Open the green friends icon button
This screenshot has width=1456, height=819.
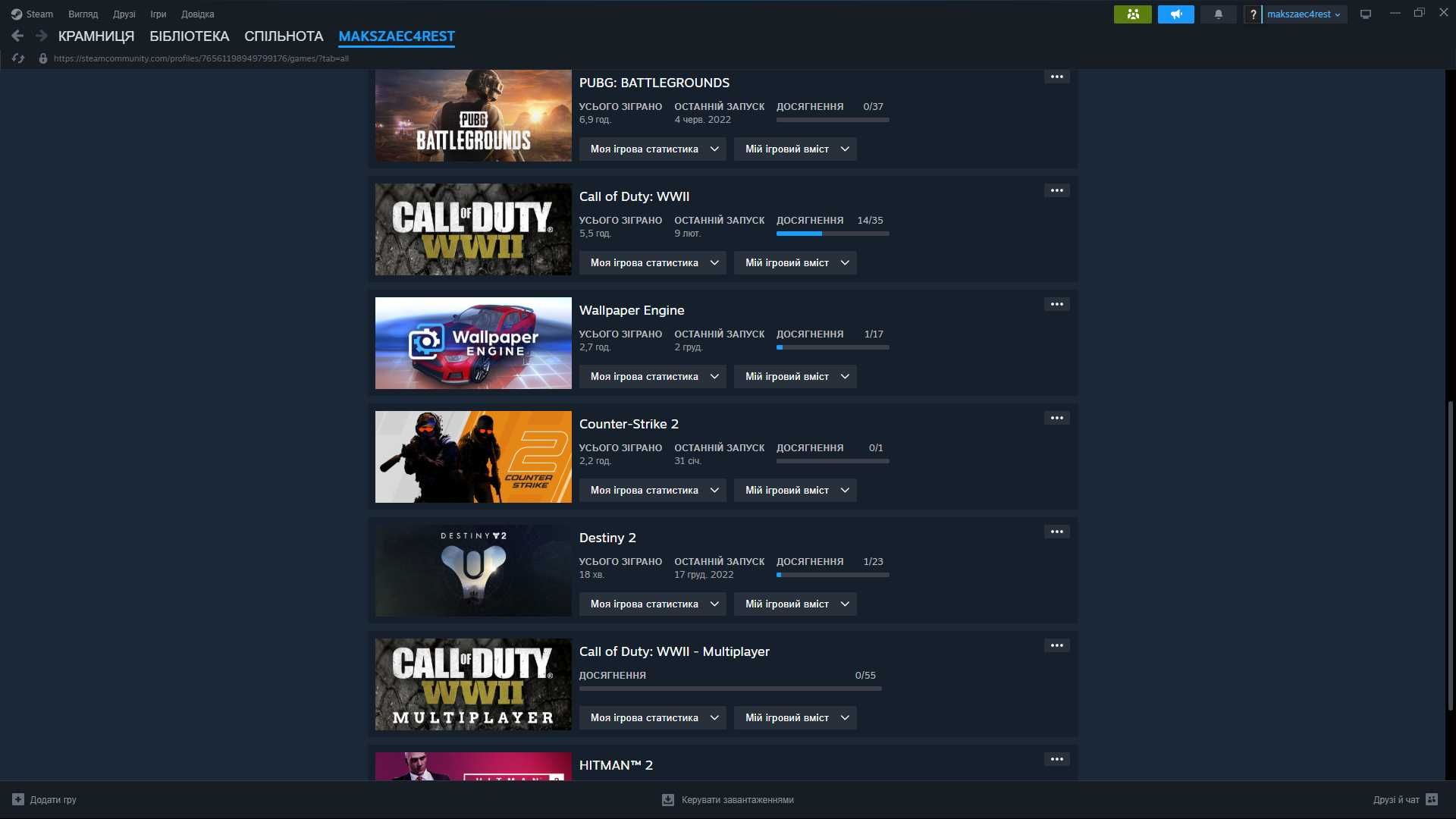(1133, 14)
